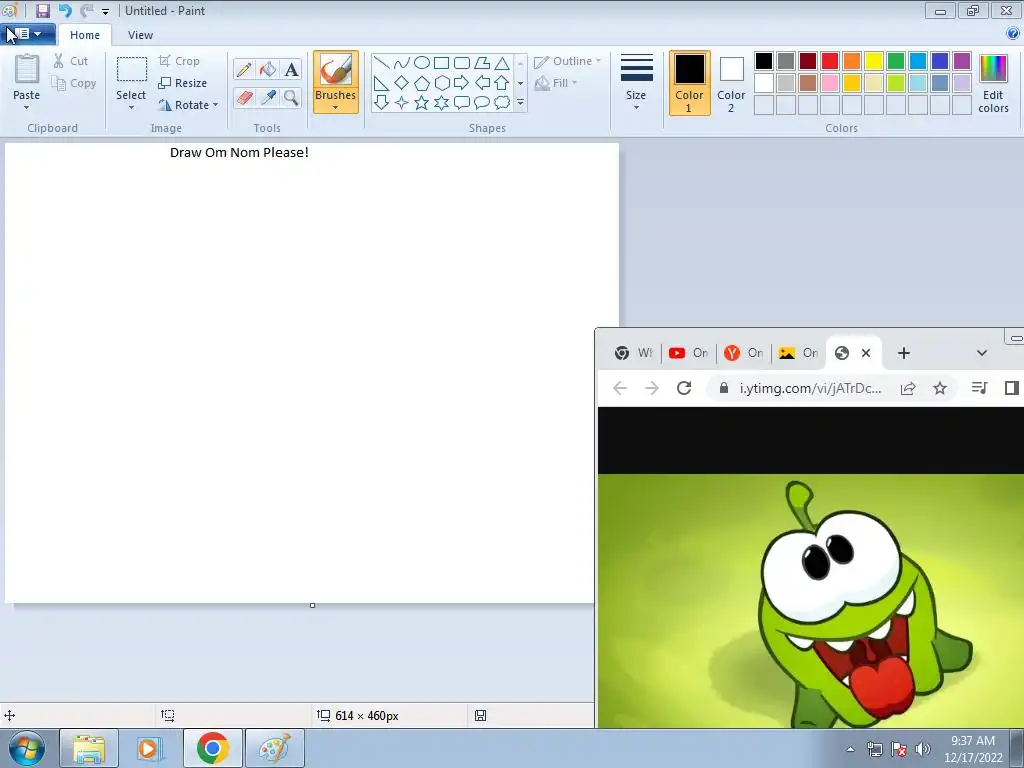Screen dimensions: 1024x768
Task: Select the Magnifier tool
Action: click(x=291, y=97)
